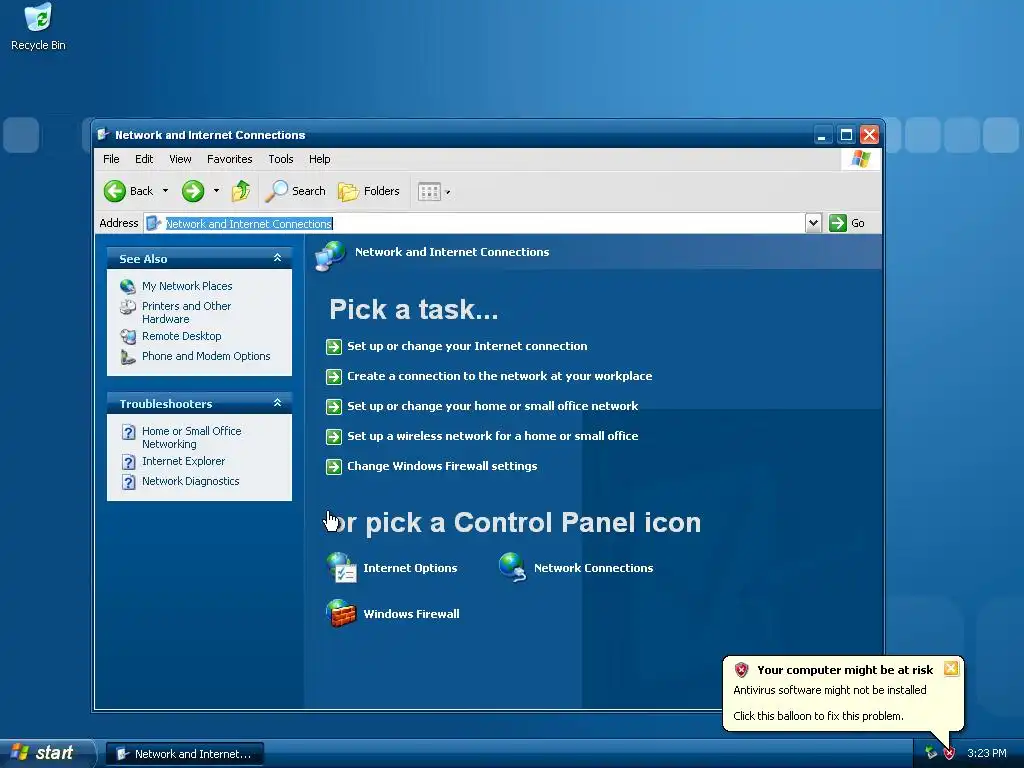Close the security warning balloon
Screen dimensions: 1024x768
[x=951, y=668]
